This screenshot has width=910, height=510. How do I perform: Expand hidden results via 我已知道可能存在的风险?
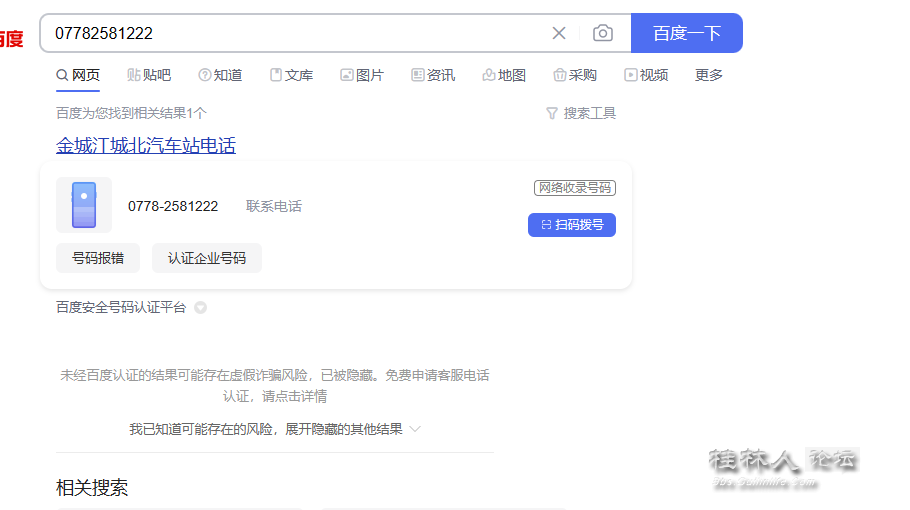[x=275, y=429]
